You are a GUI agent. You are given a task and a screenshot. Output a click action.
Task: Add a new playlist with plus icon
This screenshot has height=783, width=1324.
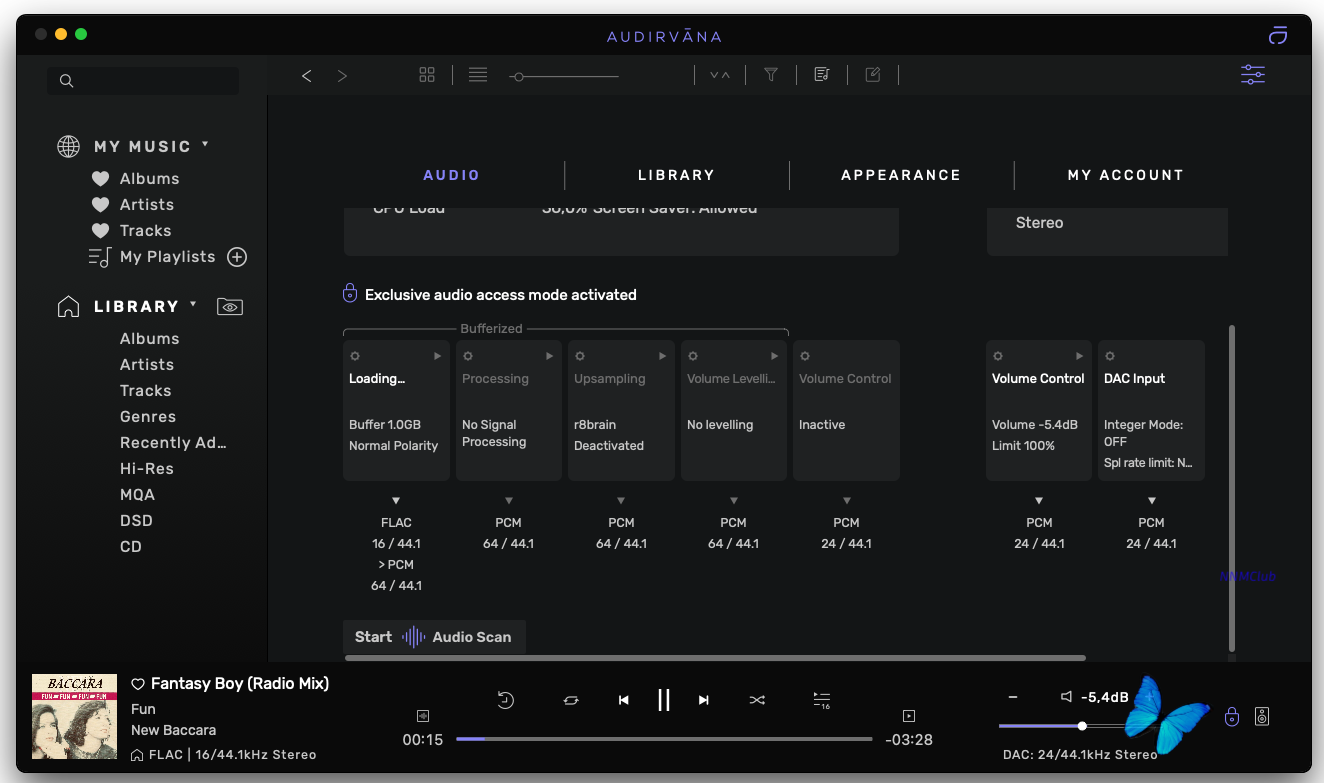tap(237, 257)
